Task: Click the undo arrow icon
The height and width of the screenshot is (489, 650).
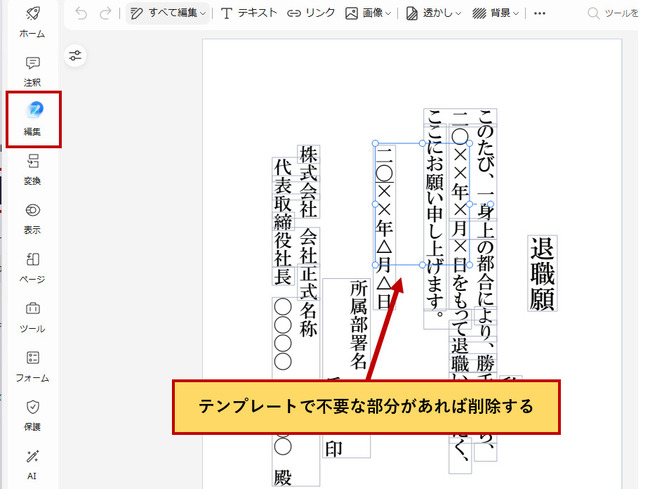Action: pos(81,14)
